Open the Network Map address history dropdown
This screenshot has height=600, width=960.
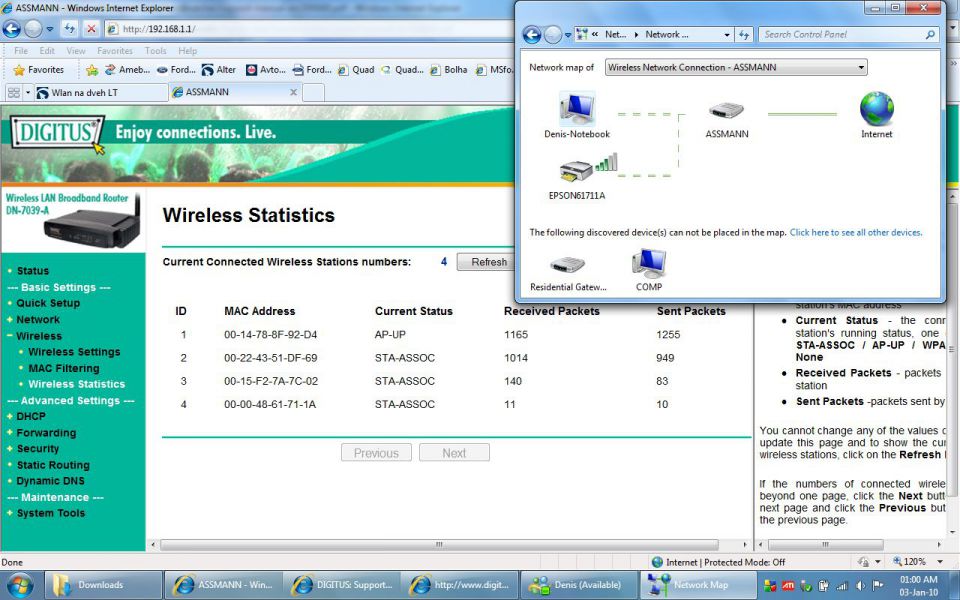(727, 35)
